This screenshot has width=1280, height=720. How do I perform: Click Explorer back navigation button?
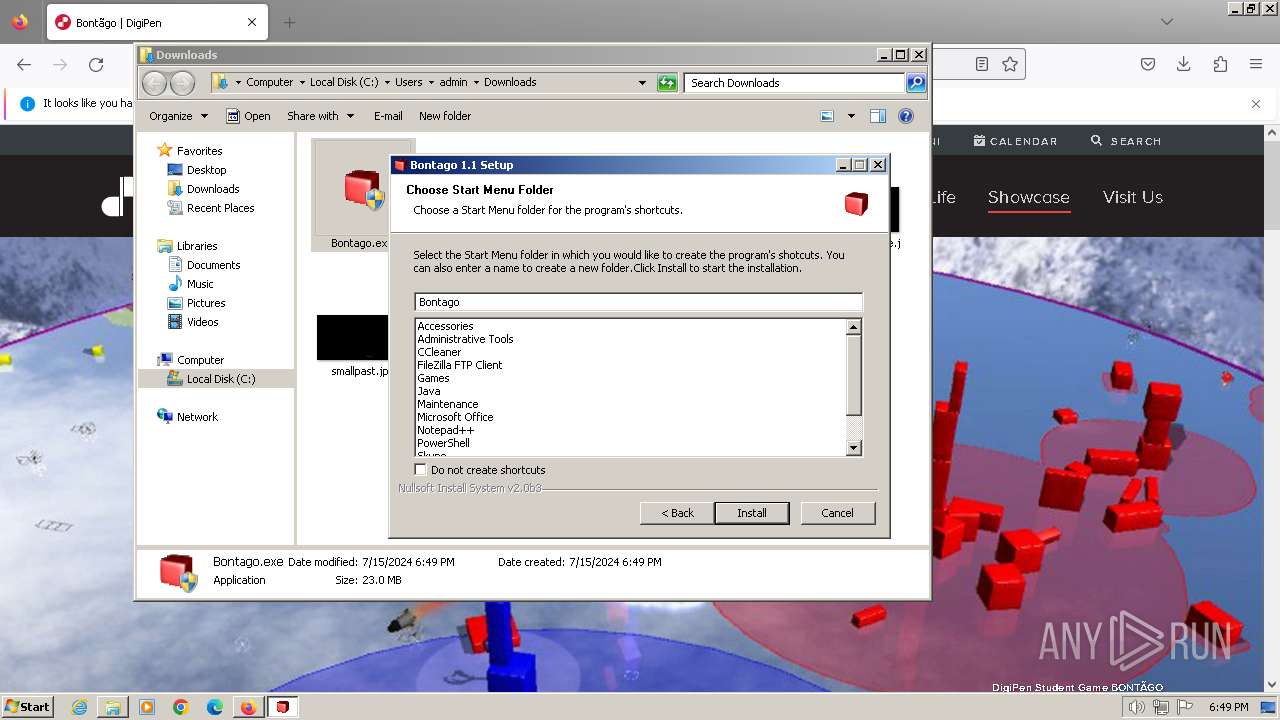click(x=154, y=83)
